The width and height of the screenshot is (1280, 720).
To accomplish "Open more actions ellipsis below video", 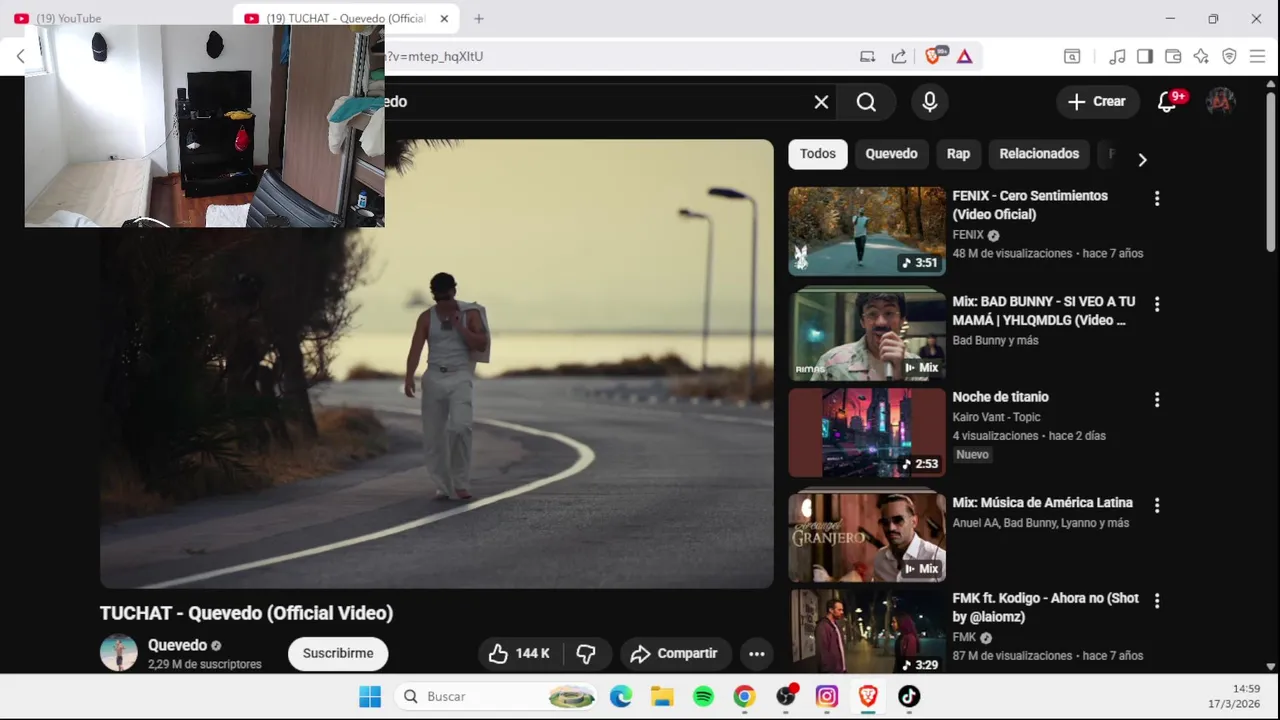I will (x=756, y=653).
